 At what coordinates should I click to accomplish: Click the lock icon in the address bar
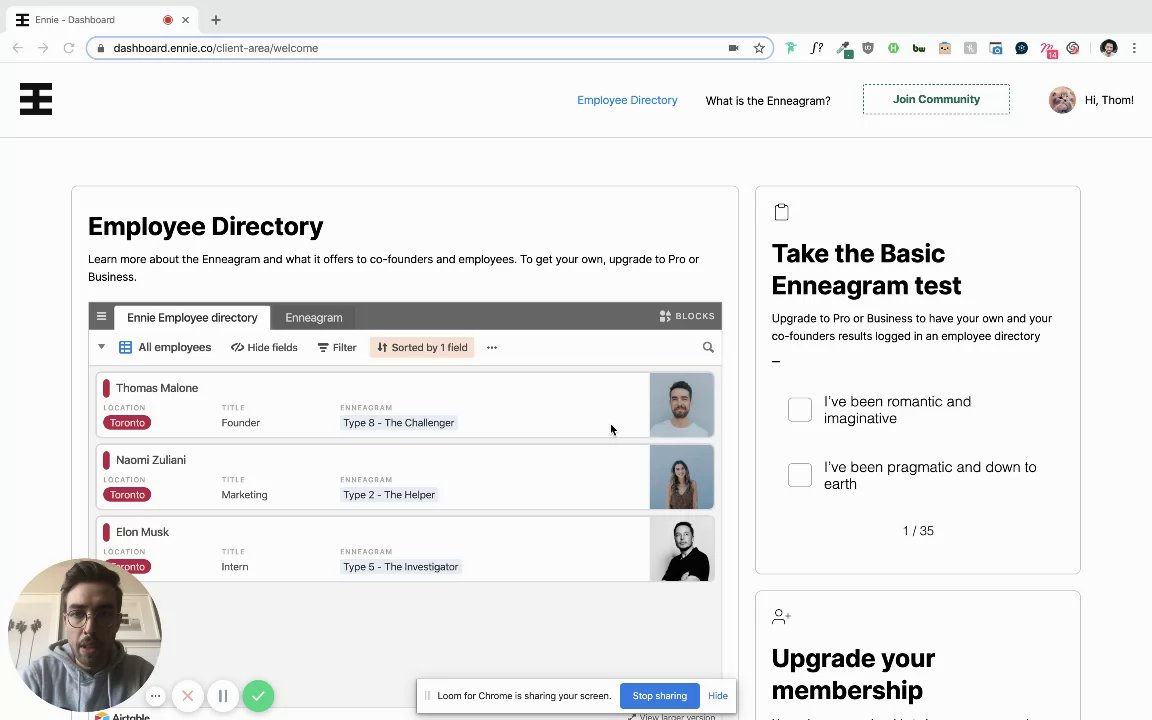tap(101, 48)
